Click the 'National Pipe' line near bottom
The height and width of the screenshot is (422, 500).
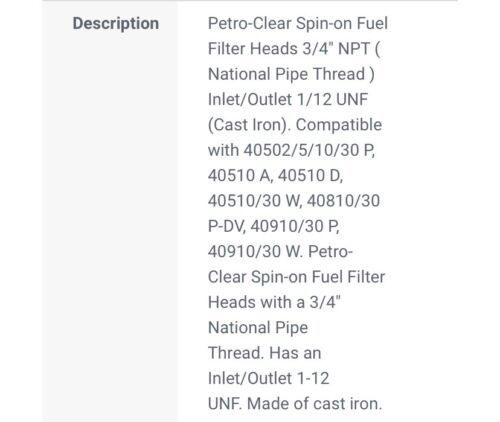click(x=258, y=328)
